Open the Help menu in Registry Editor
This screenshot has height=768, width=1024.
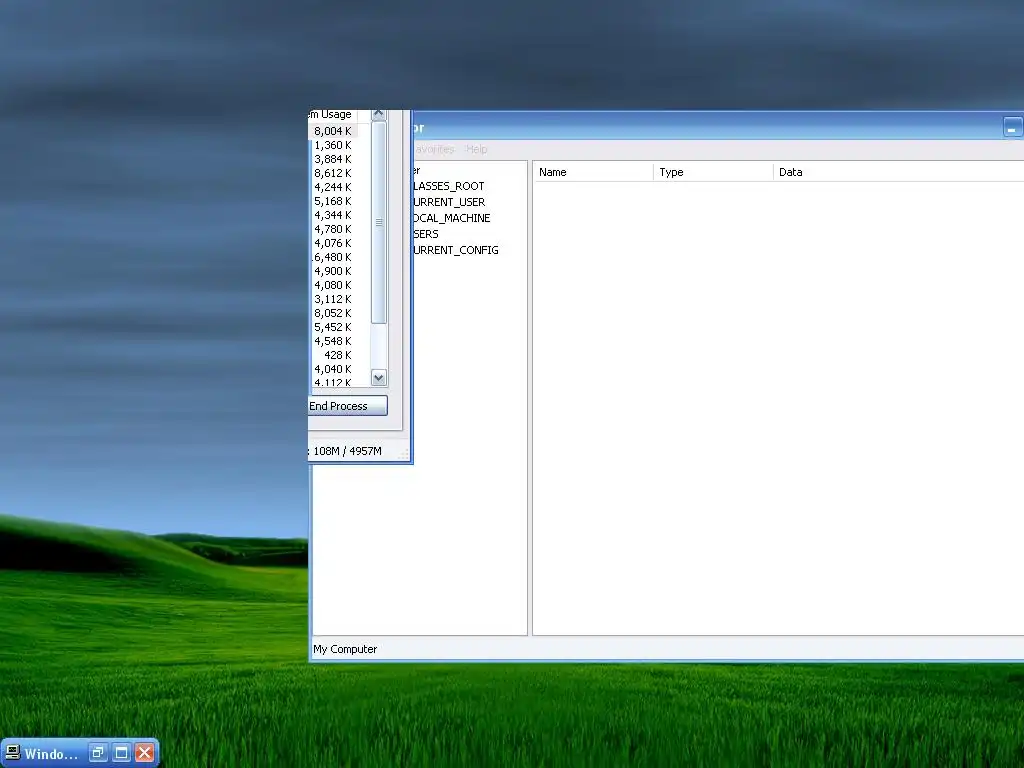[477, 149]
